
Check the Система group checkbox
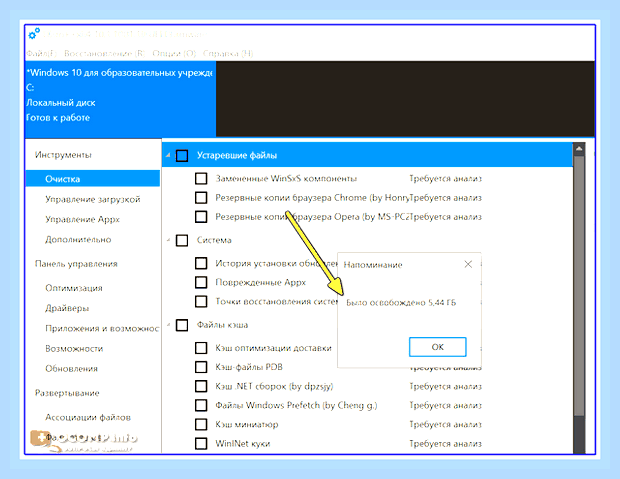(182, 240)
